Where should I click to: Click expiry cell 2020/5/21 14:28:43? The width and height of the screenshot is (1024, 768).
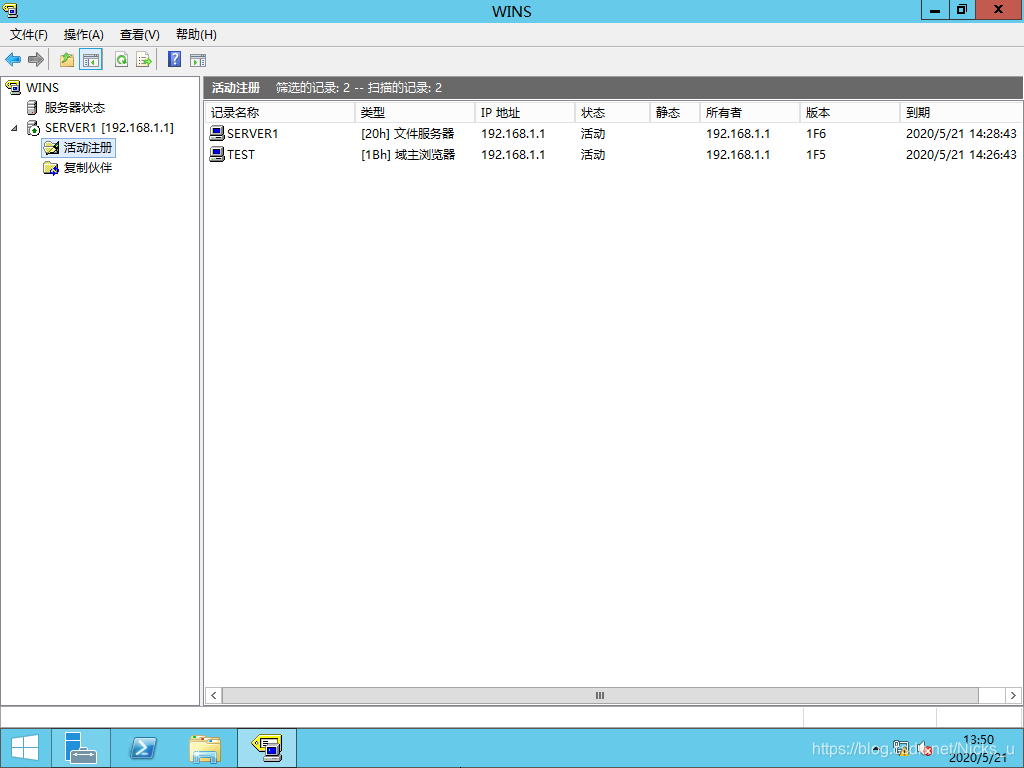pyautogui.click(x=961, y=134)
